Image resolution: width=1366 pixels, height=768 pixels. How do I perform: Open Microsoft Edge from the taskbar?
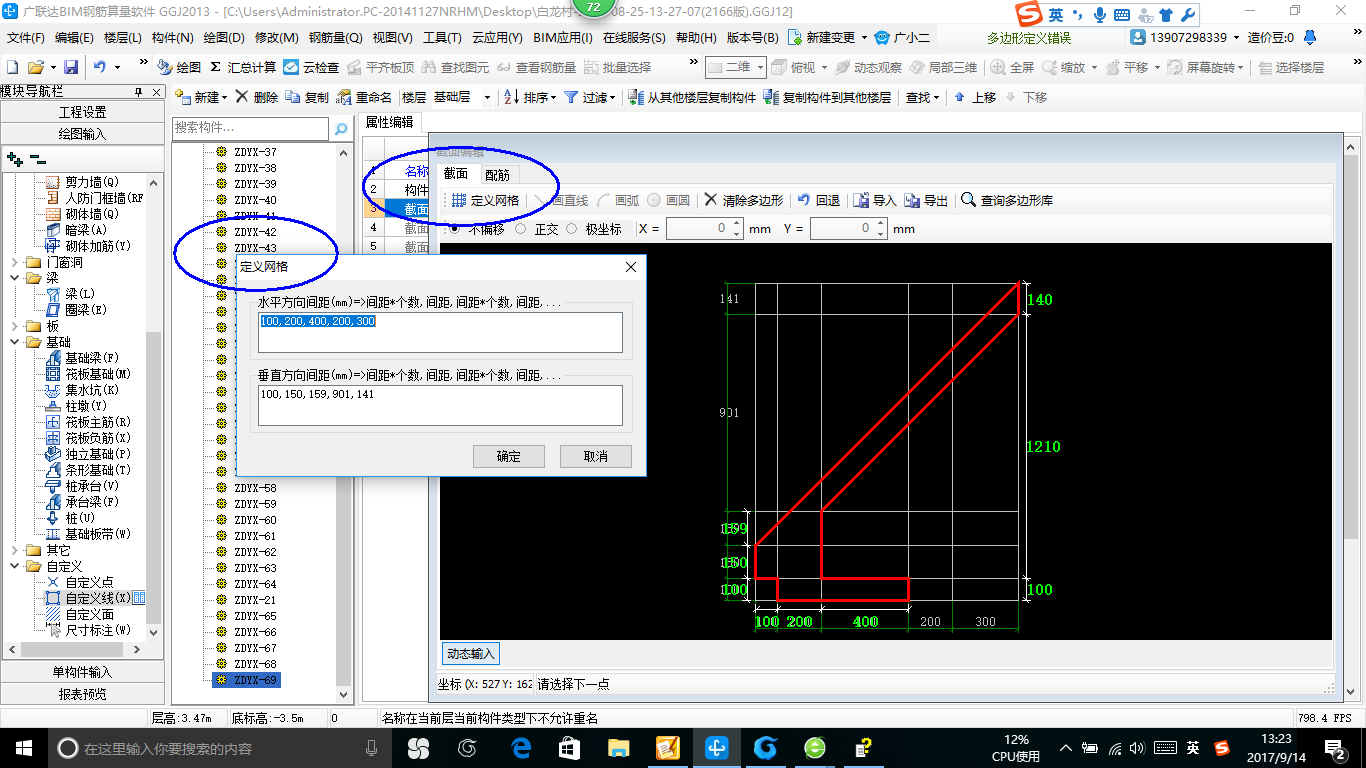(x=520, y=748)
